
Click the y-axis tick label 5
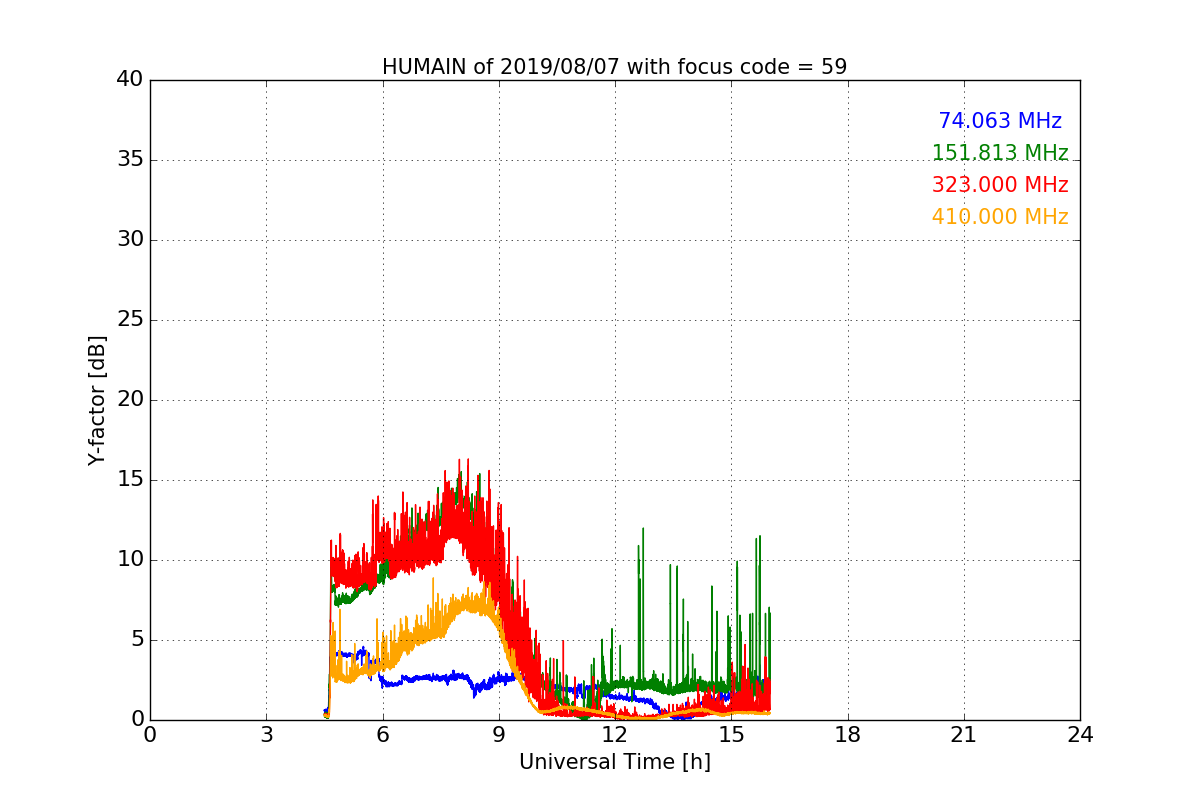coord(137,640)
